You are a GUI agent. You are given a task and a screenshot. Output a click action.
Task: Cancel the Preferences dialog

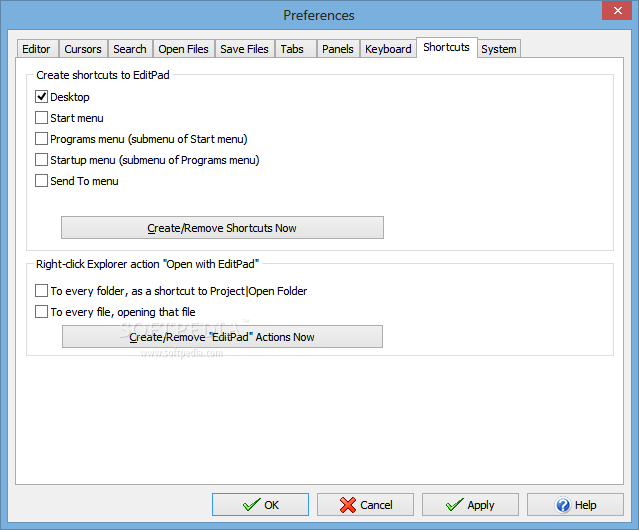[x=365, y=505]
